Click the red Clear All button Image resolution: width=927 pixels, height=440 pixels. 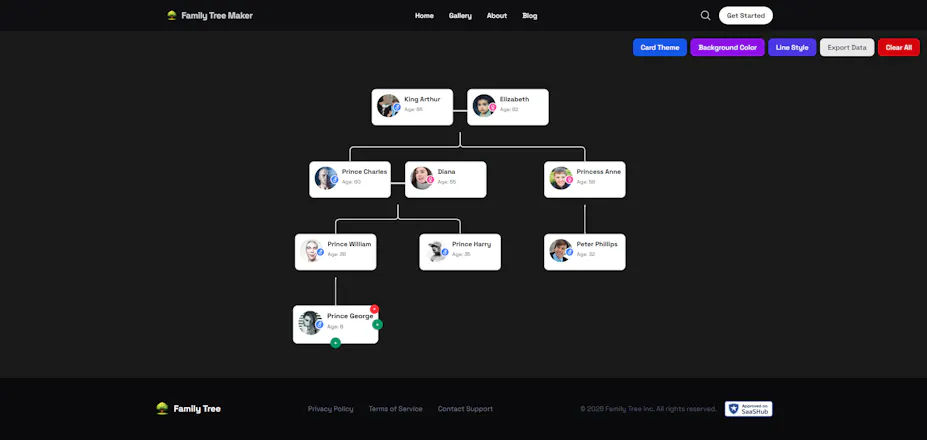899,47
